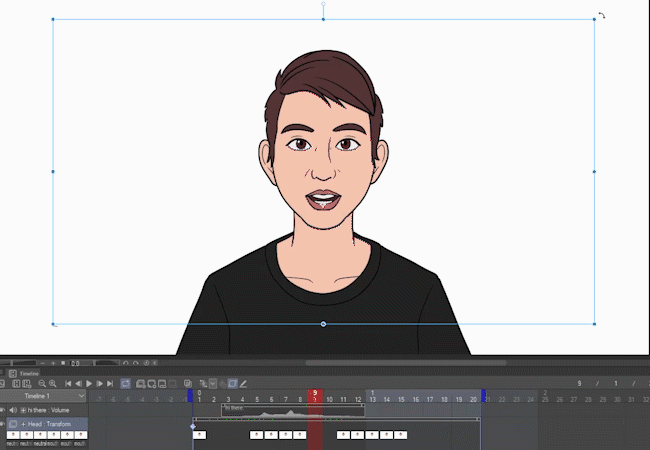Toggle visibility eye of Head track
This screenshot has height=450, width=650.
(x=2, y=424)
